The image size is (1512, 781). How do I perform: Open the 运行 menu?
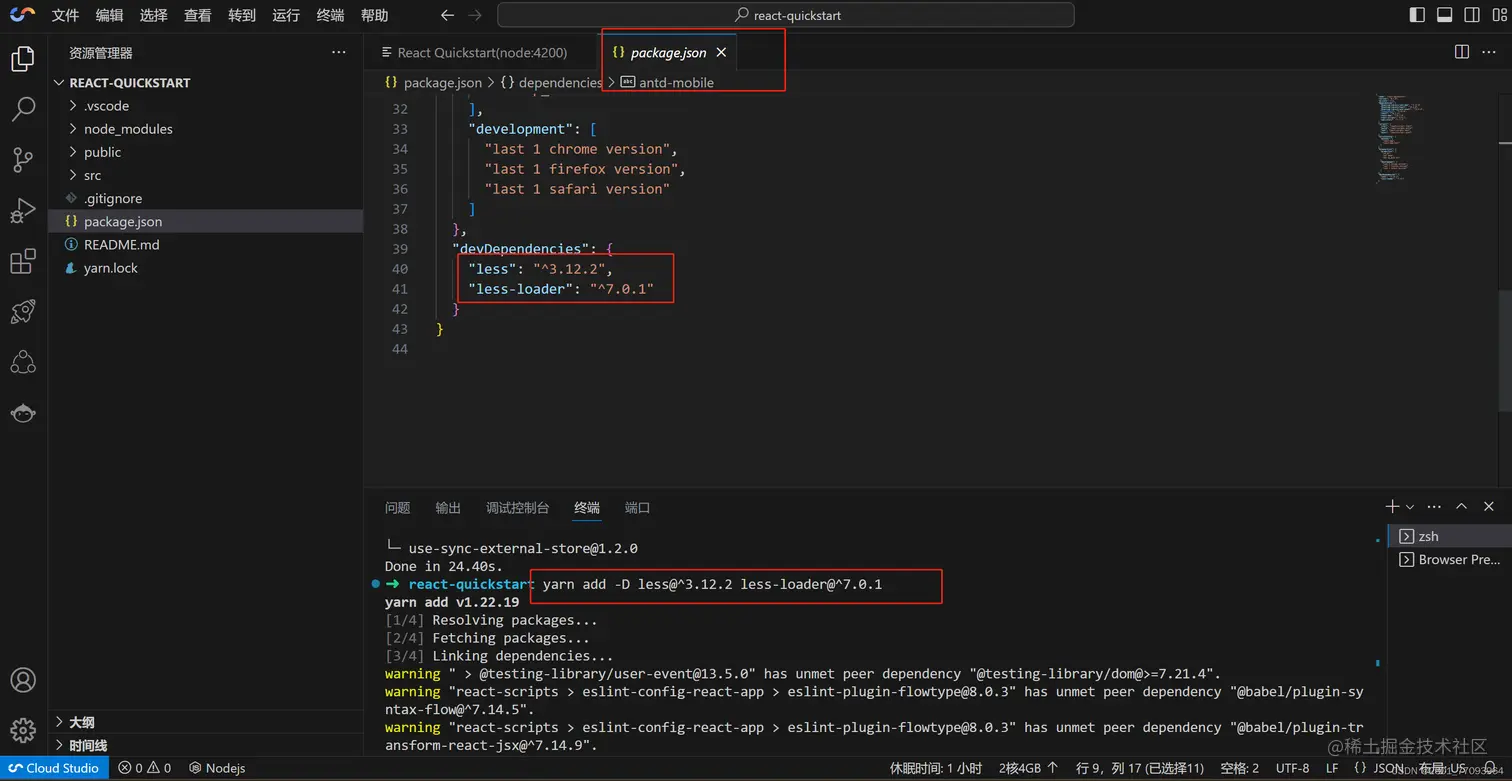[285, 15]
